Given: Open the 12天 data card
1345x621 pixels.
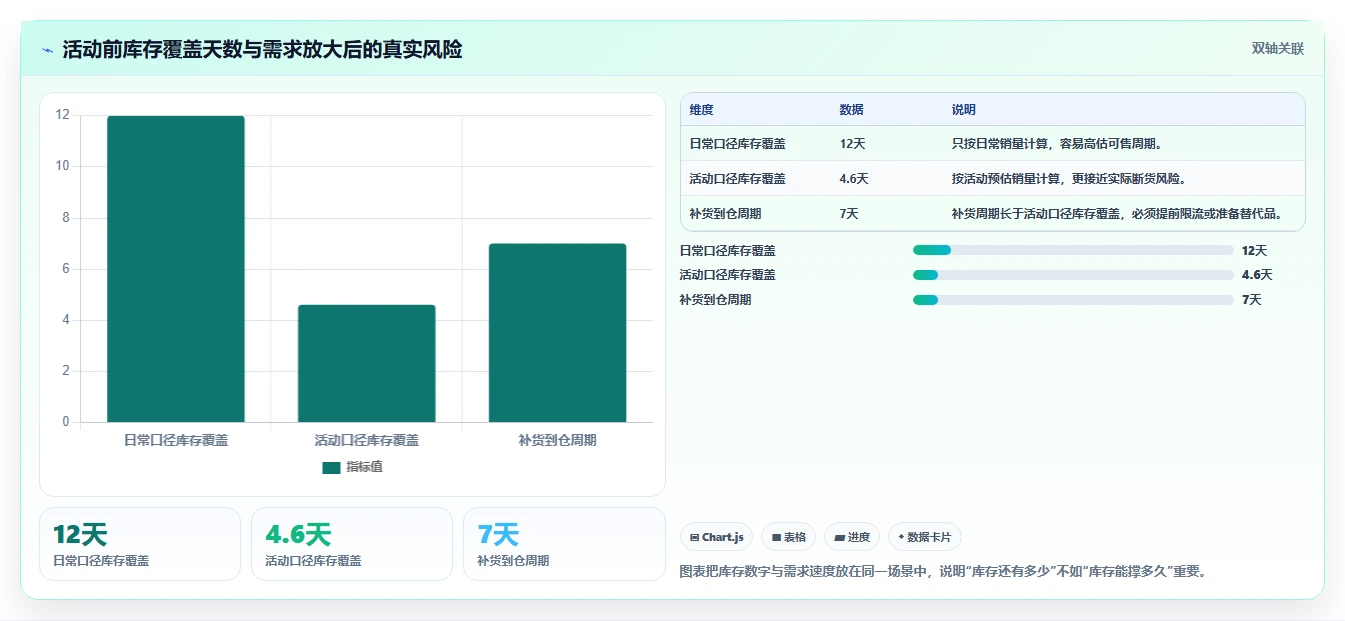Looking at the screenshot, I should tap(140, 544).
